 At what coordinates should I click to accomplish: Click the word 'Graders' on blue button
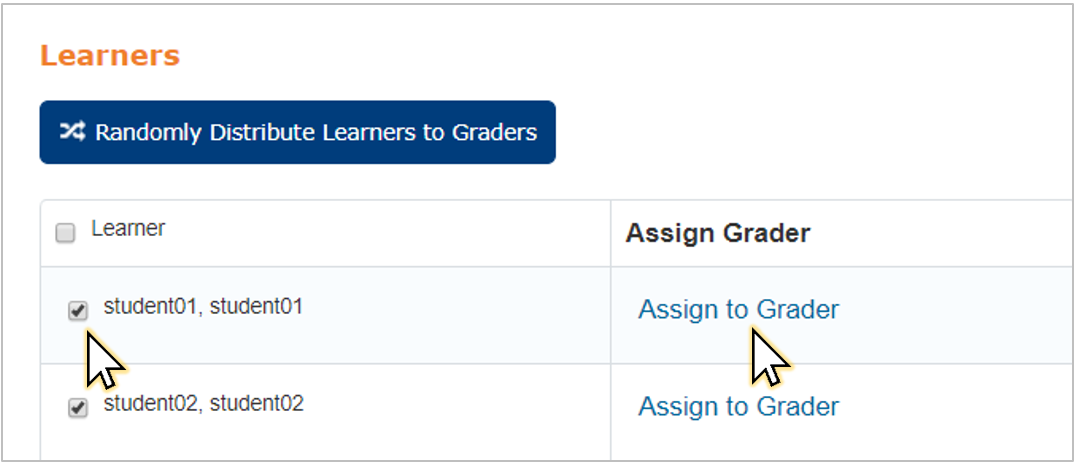[x=494, y=132]
